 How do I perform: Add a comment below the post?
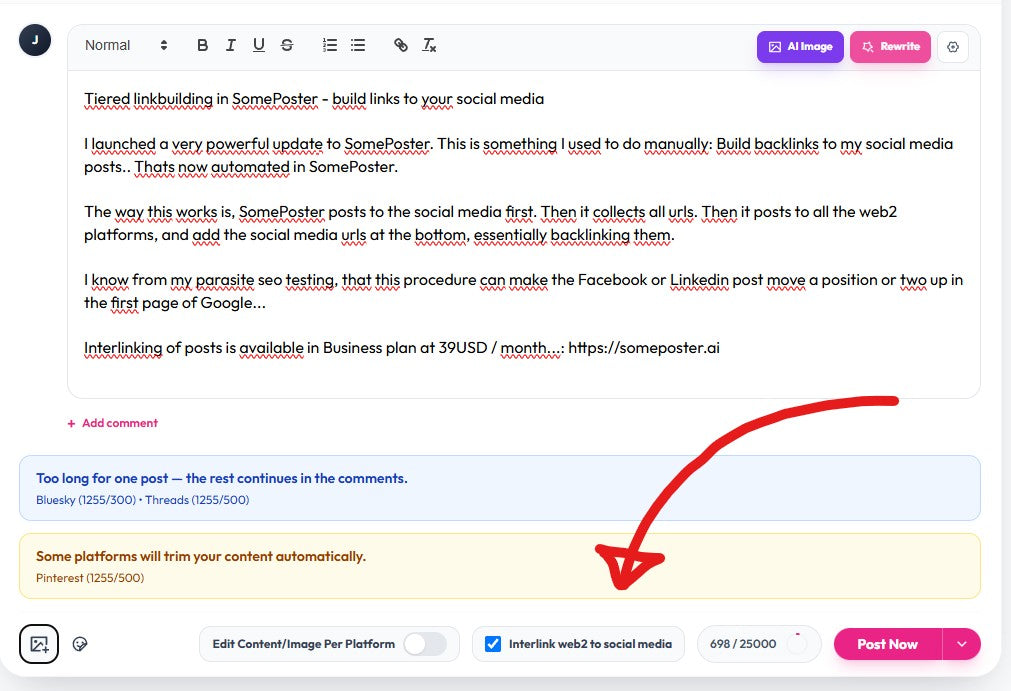tap(113, 423)
